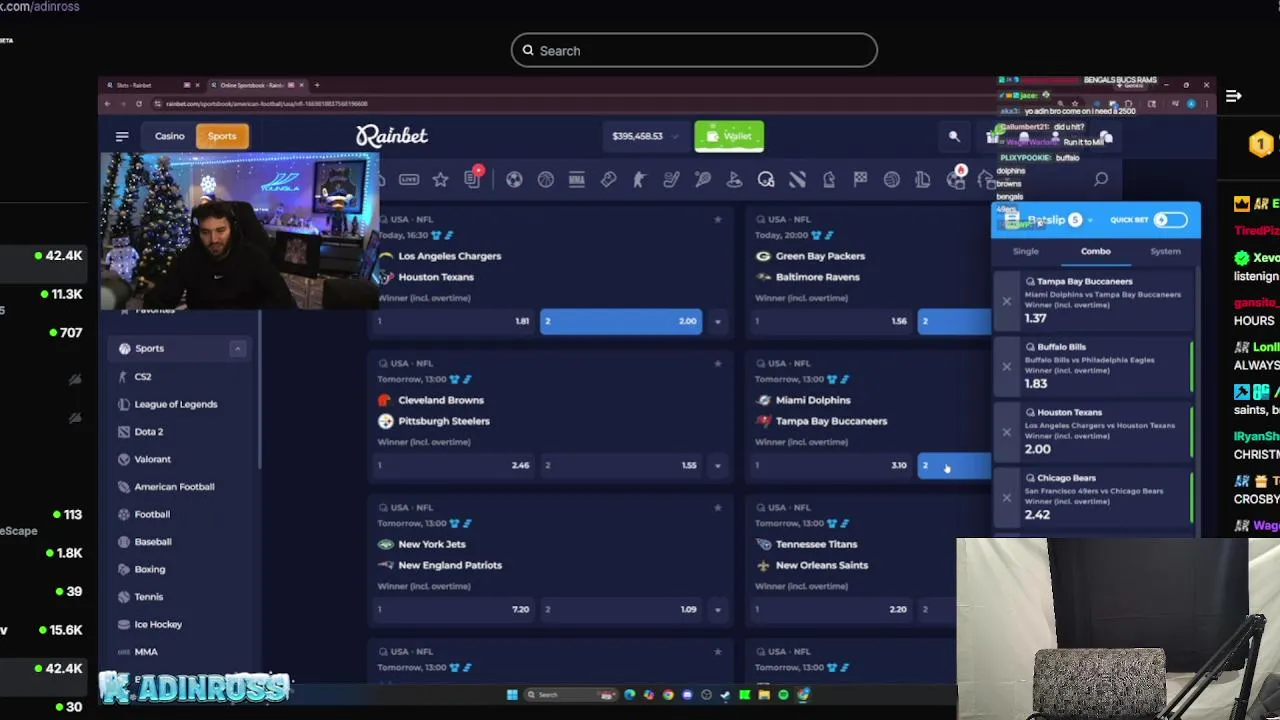This screenshot has height=720, width=1280.
Task: Open the bet history icon with red badge
Action: tap(473, 179)
